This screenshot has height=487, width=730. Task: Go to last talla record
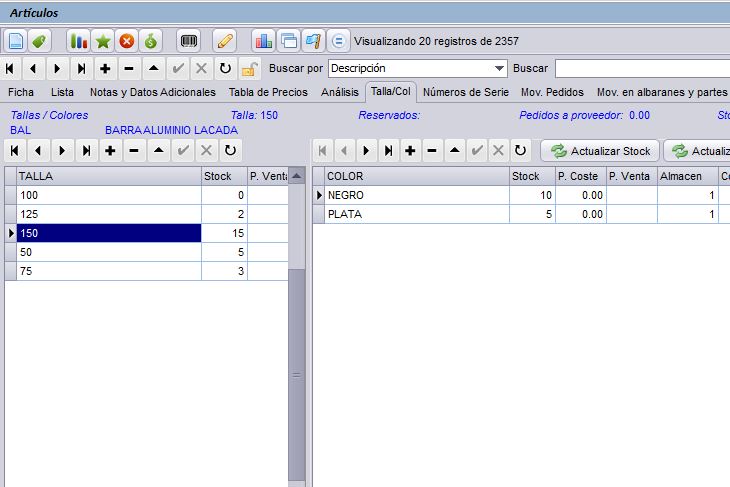click(x=87, y=150)
